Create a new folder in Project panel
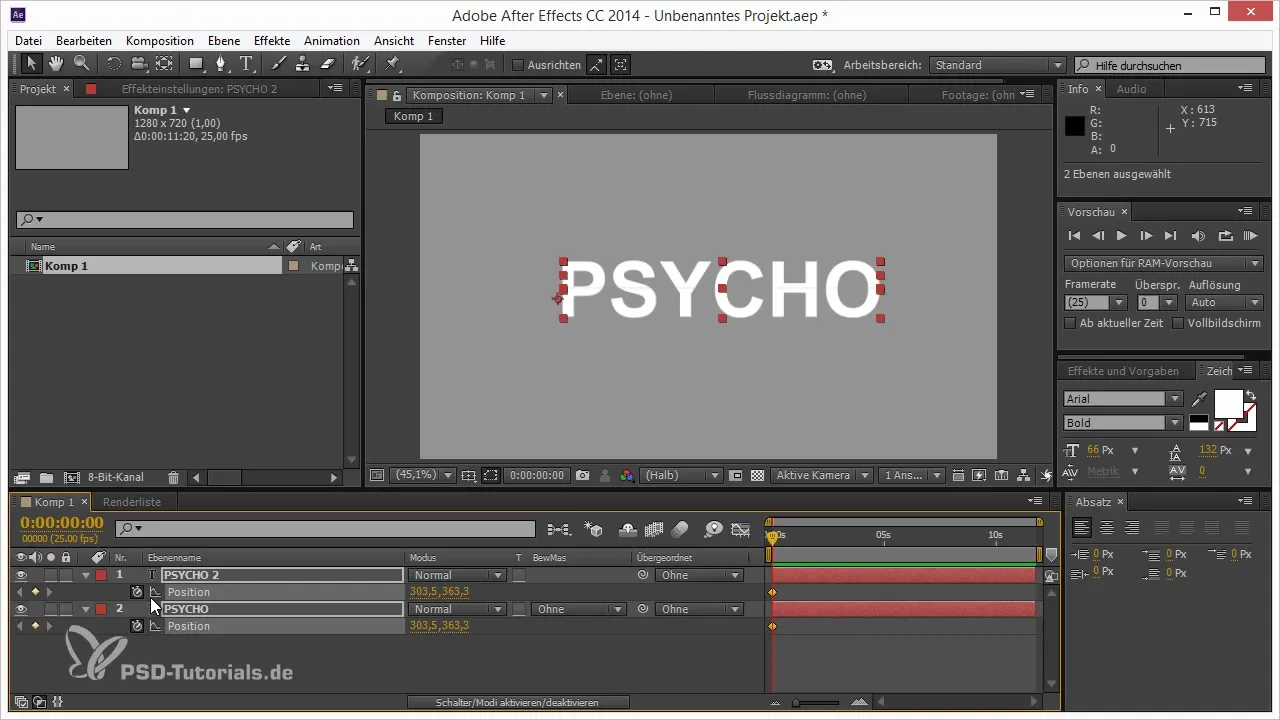Image resolution: width=1280 pixels, height=720 pixels. coord(47,478)
